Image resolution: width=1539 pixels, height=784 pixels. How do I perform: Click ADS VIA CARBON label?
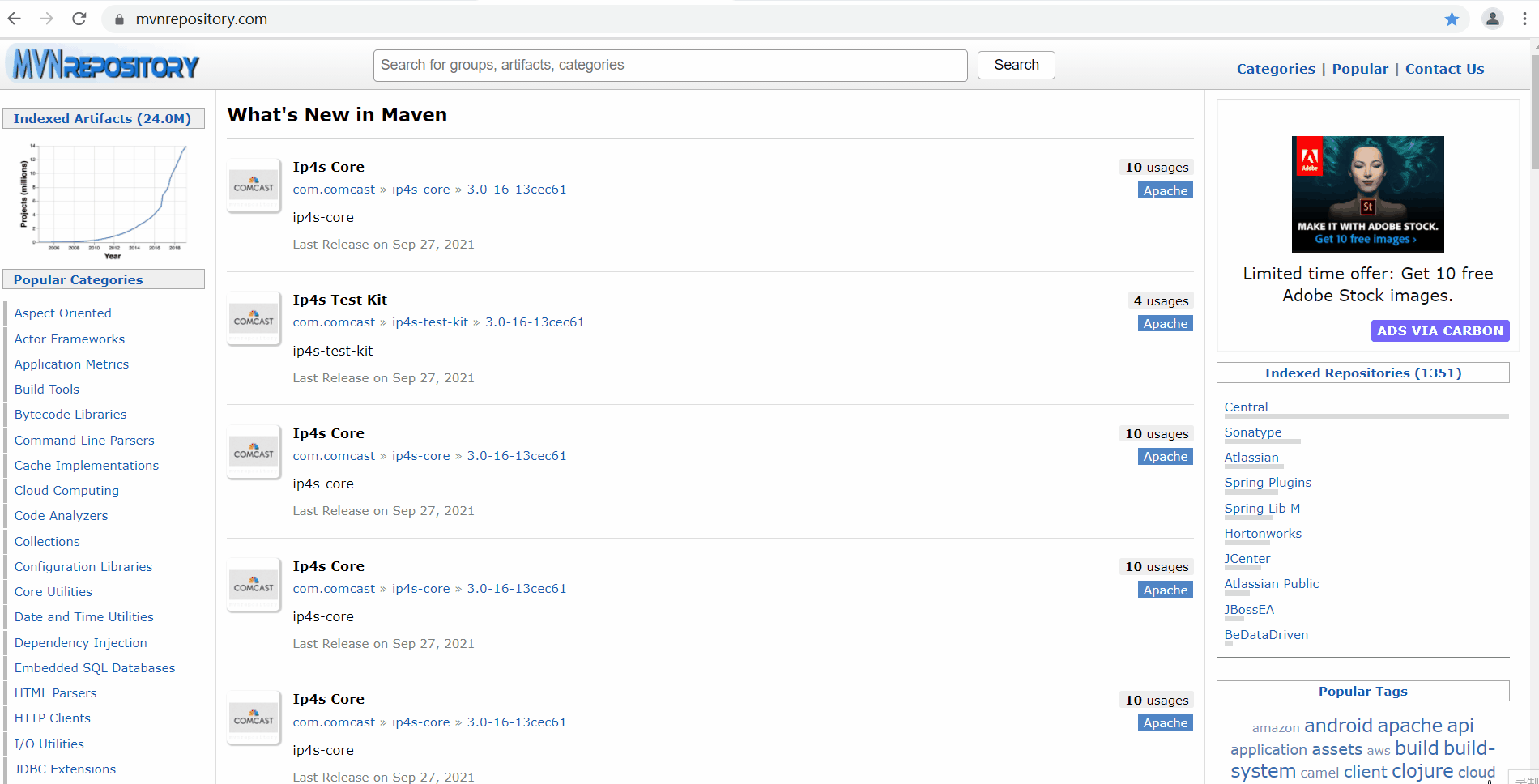click(x=1440, y=330)
